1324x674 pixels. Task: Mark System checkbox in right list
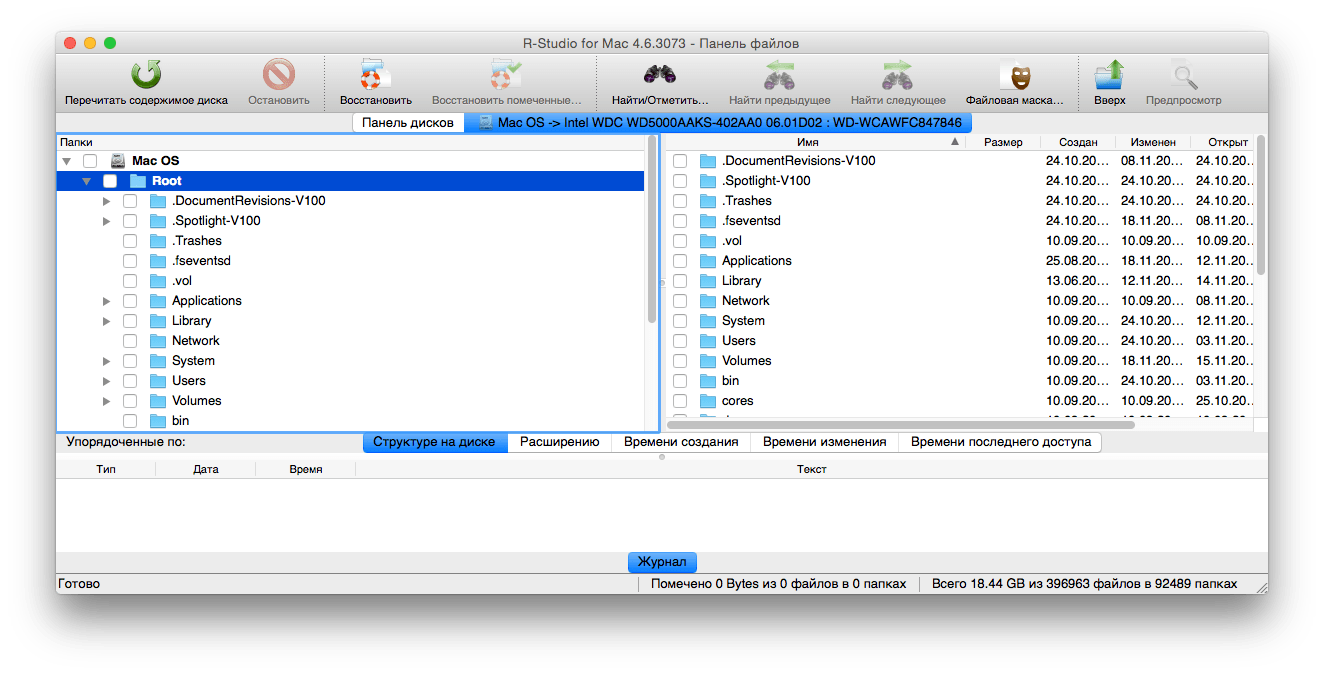click(680, 321)
